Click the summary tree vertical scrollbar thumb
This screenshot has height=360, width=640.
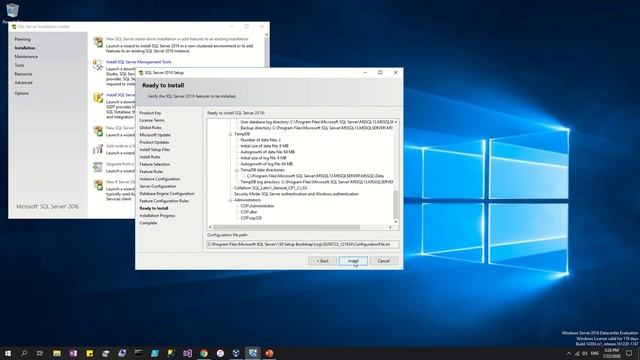tap(396, 204)
